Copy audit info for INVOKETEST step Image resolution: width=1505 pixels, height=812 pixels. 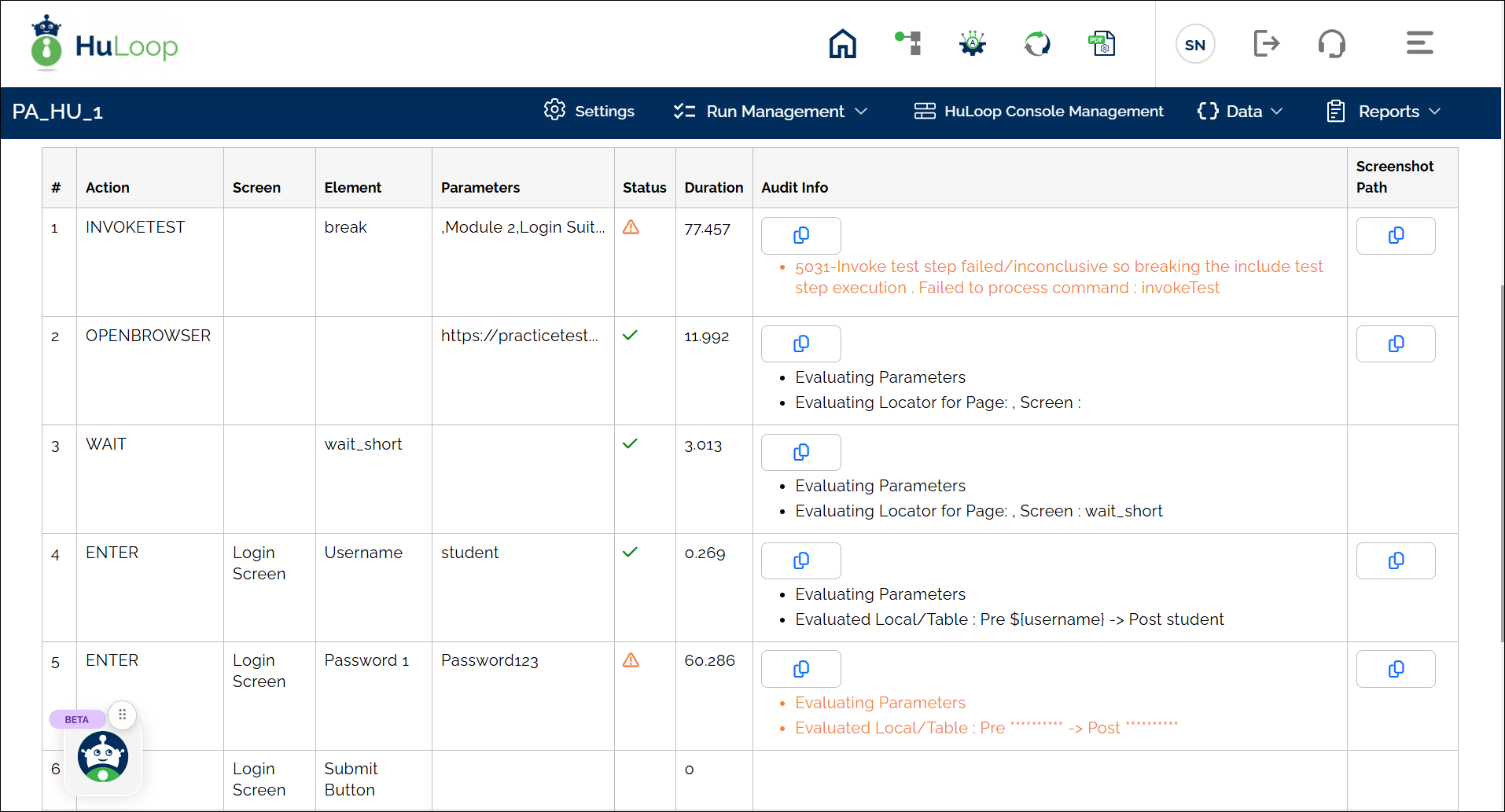click(x=800, y=236)
